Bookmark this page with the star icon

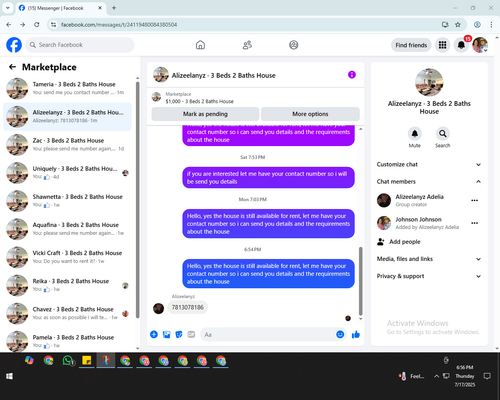pyautogui.click(x=458, y=24)
